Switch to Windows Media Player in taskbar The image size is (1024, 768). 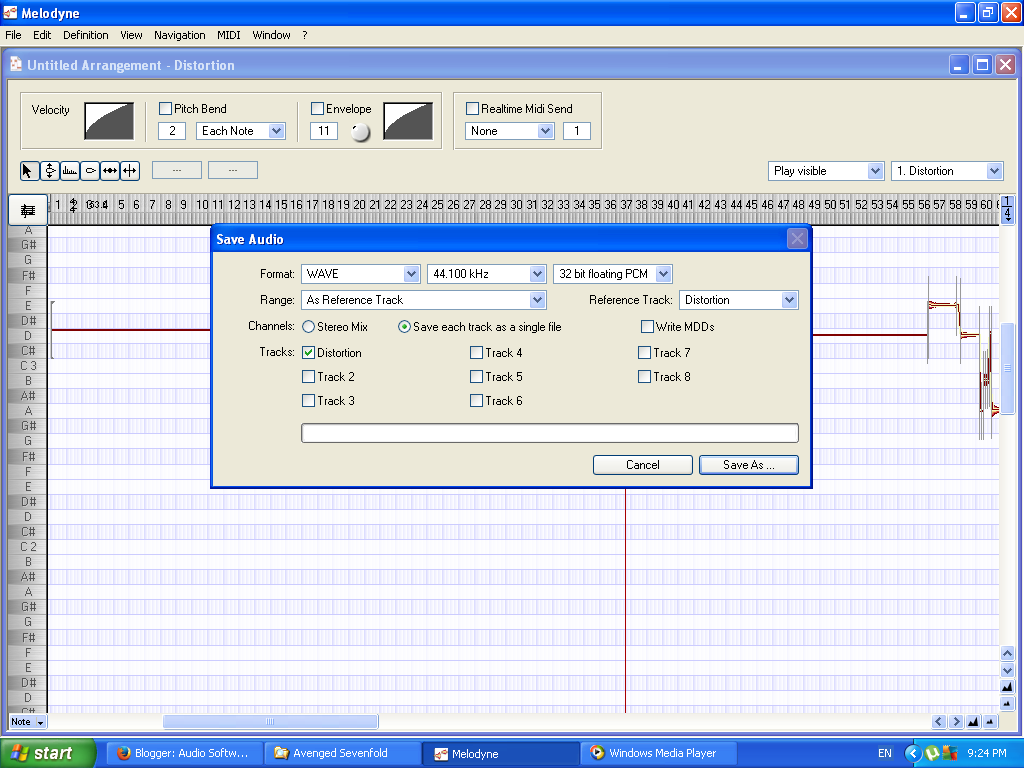pos(658,753)
